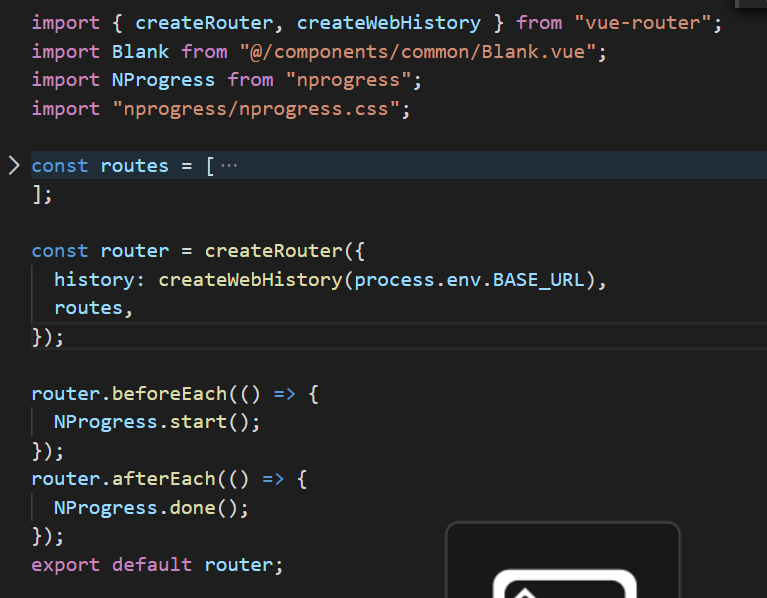Image resolution: width=767 pixels, height=598 pixels.
Task: Click NProgress in the third import line
Action: [163, 80]
